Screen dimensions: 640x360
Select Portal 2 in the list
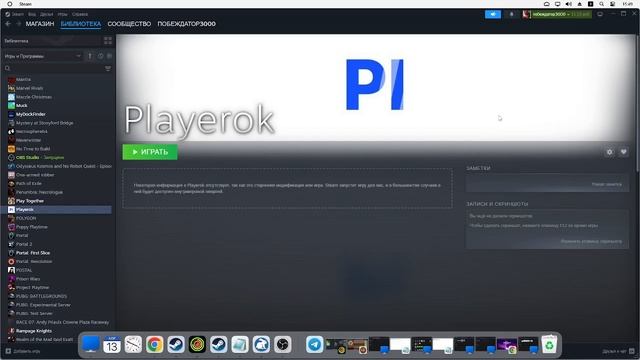pyautogui.click(x=24, y=244)
